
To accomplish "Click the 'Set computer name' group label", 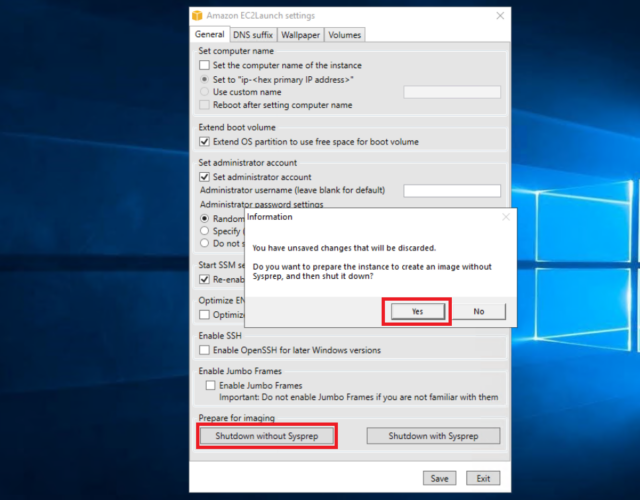I will click(x=236, y=51).
